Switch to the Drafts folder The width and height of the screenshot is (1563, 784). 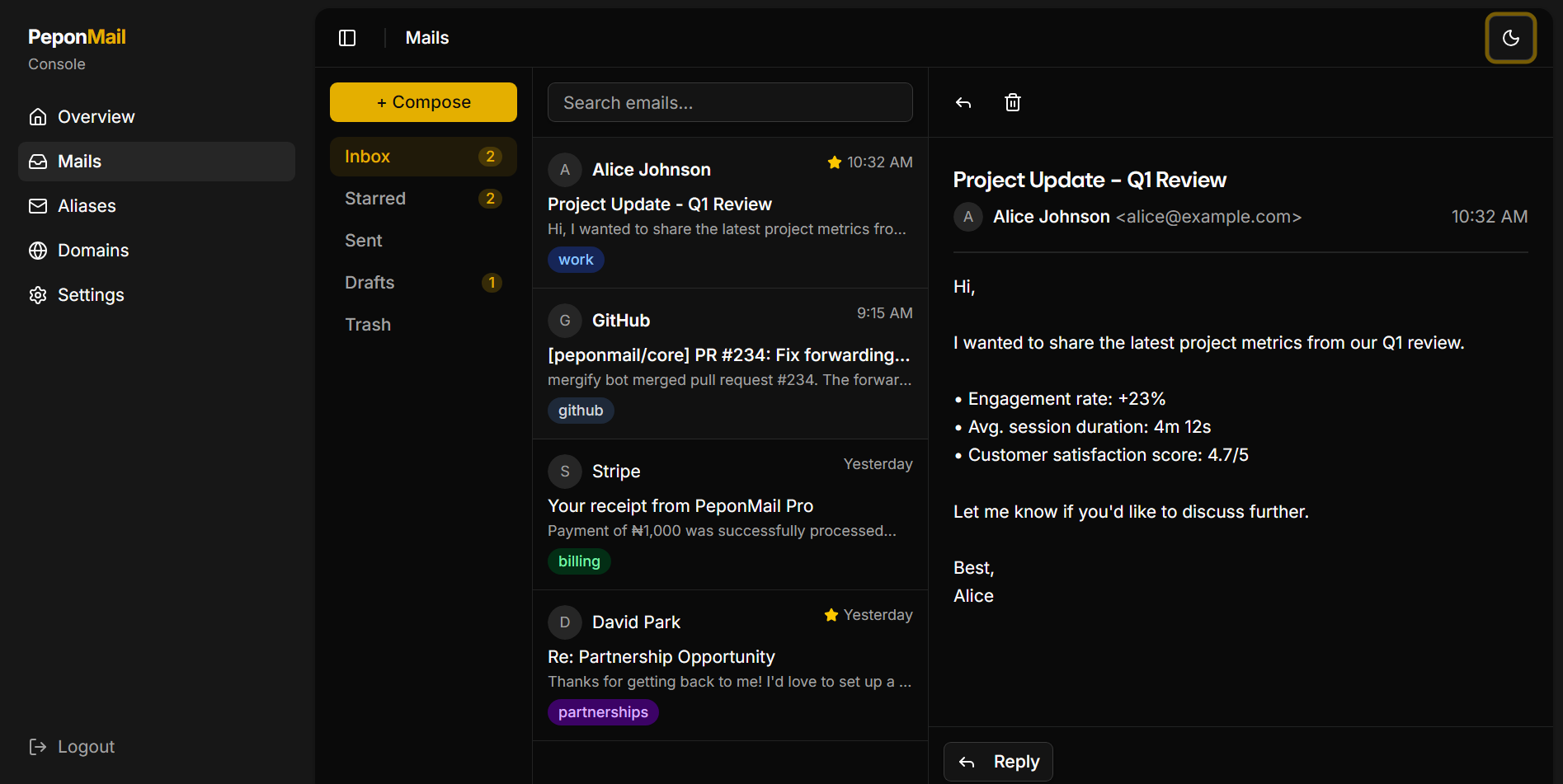pyautogui.click(x=370, y=282)
